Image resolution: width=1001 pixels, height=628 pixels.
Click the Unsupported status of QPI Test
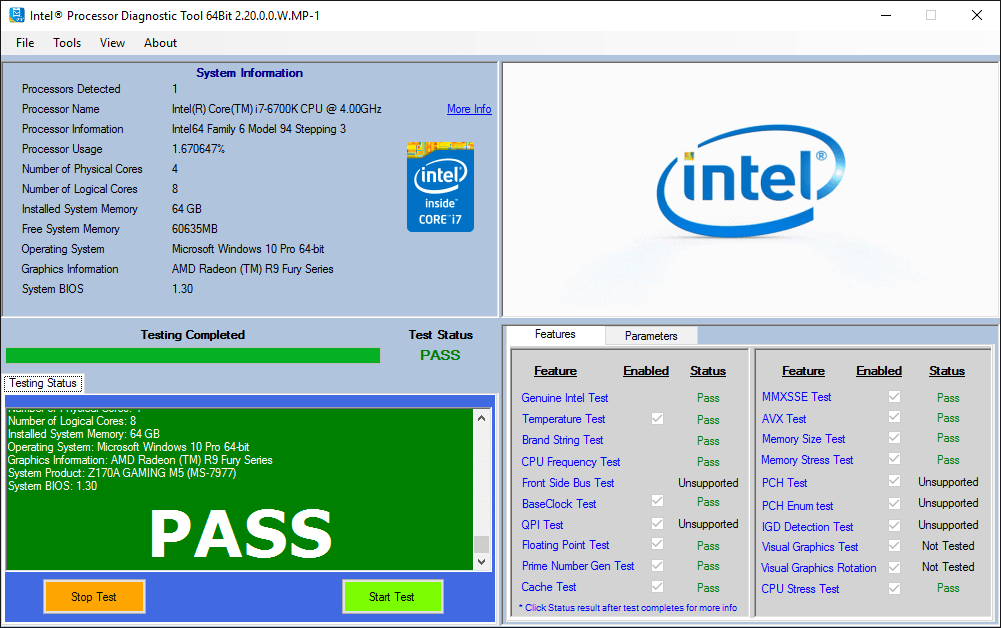(x=708, y=524)
